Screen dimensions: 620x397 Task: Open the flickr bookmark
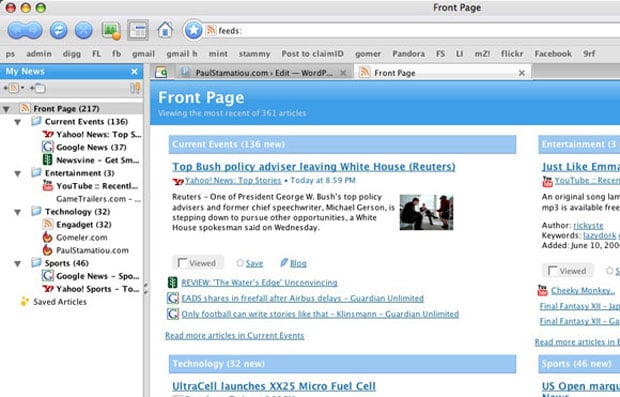click(512, 53)
